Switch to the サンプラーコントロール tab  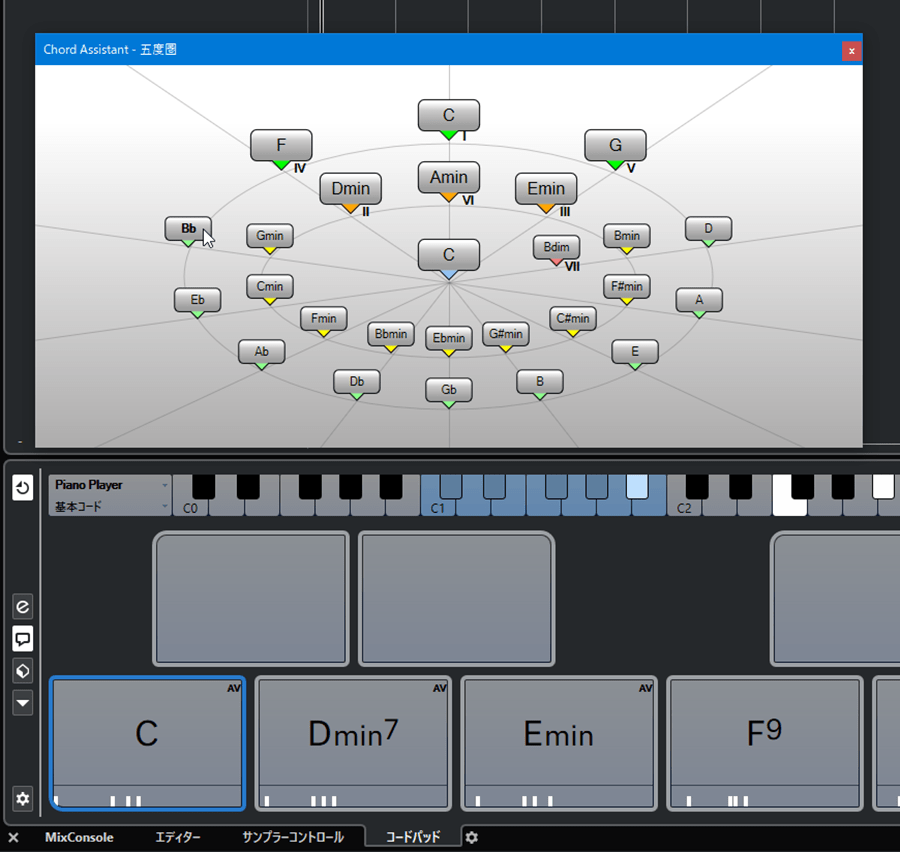point(293,837)
